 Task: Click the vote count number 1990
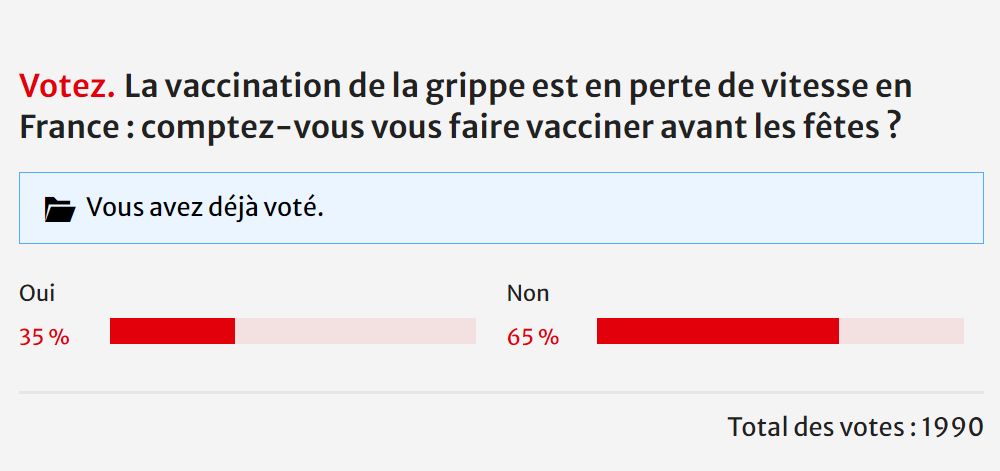[953, 427]
